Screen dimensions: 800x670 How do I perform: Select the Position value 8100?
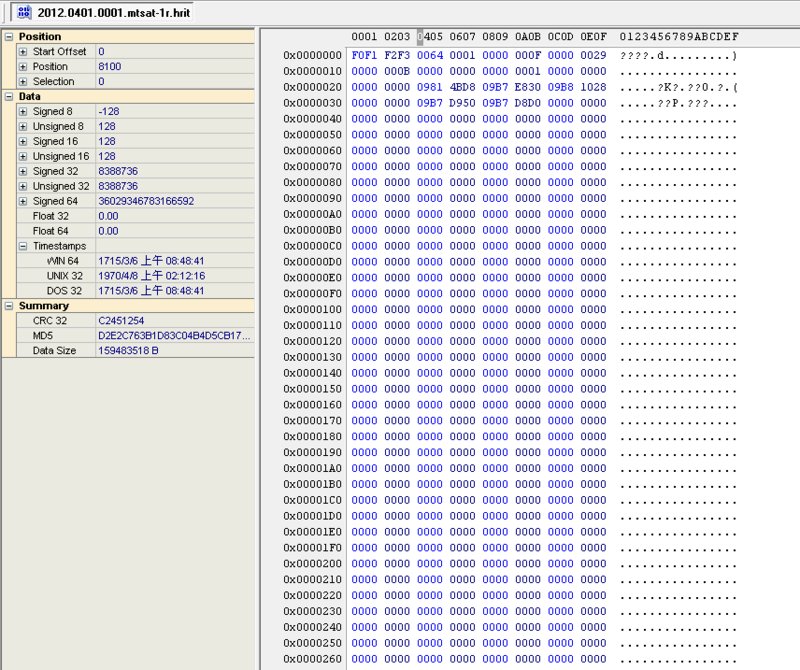click(x=110, y=66)
